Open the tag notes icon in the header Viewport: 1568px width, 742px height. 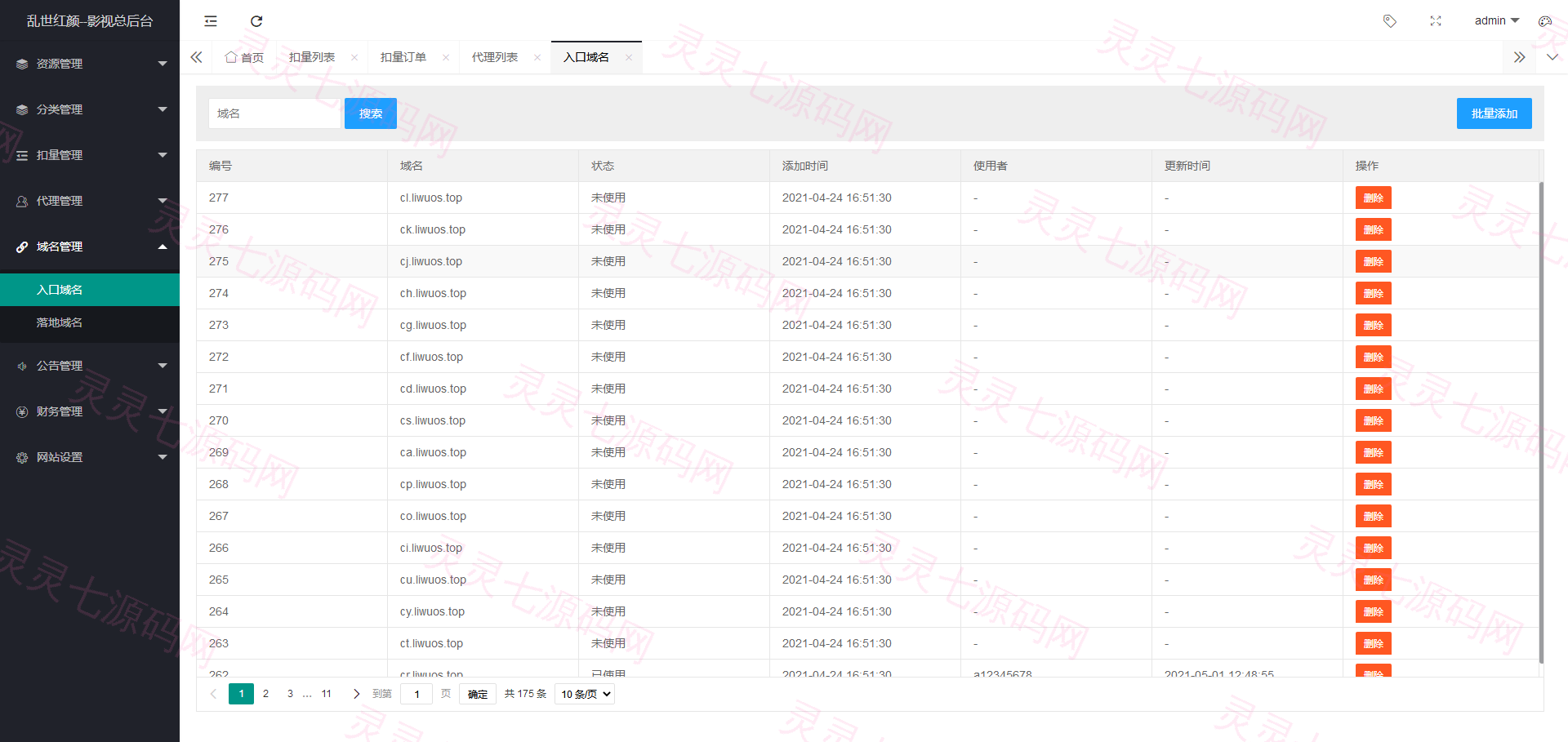click(x=1389, y=21)
